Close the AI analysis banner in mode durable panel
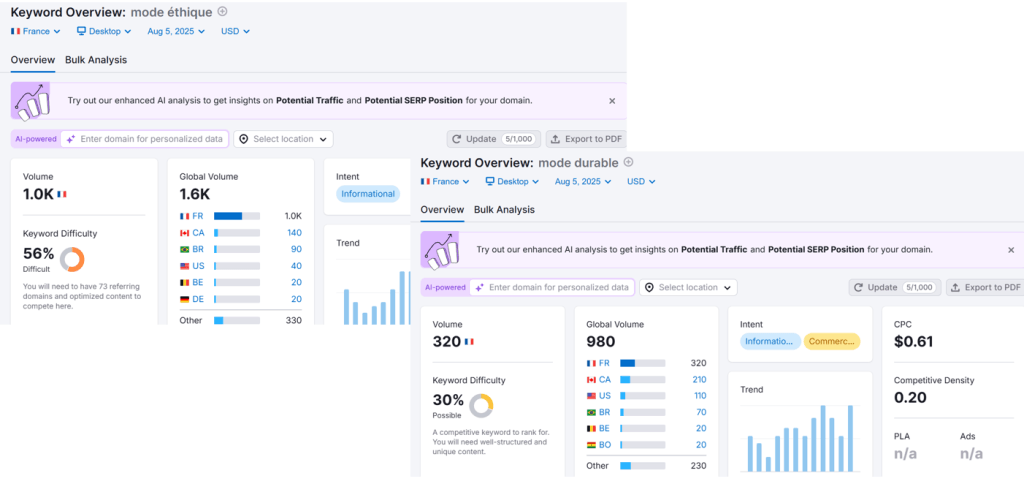The width and height of the screenshot is (1024, 484). (x=1011, y=250)
